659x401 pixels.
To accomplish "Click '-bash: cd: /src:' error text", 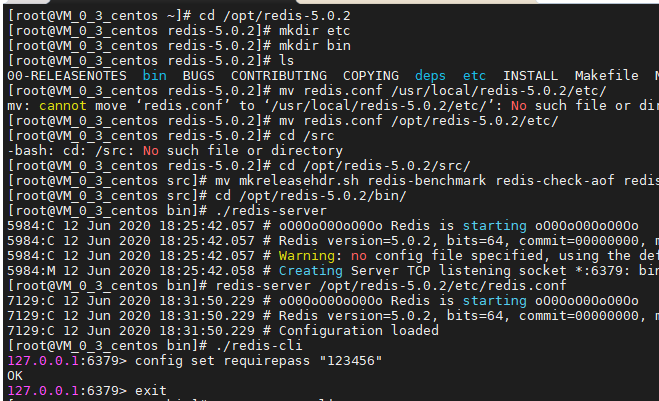I will coord(71,151).
